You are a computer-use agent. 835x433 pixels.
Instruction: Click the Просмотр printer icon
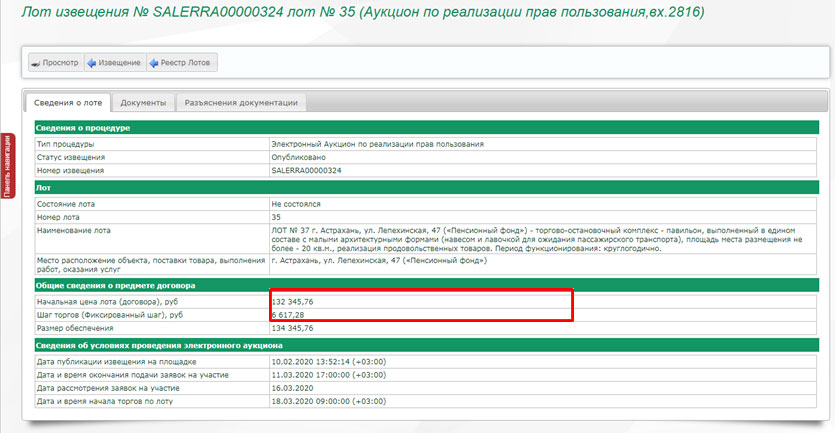pos(36,62)
